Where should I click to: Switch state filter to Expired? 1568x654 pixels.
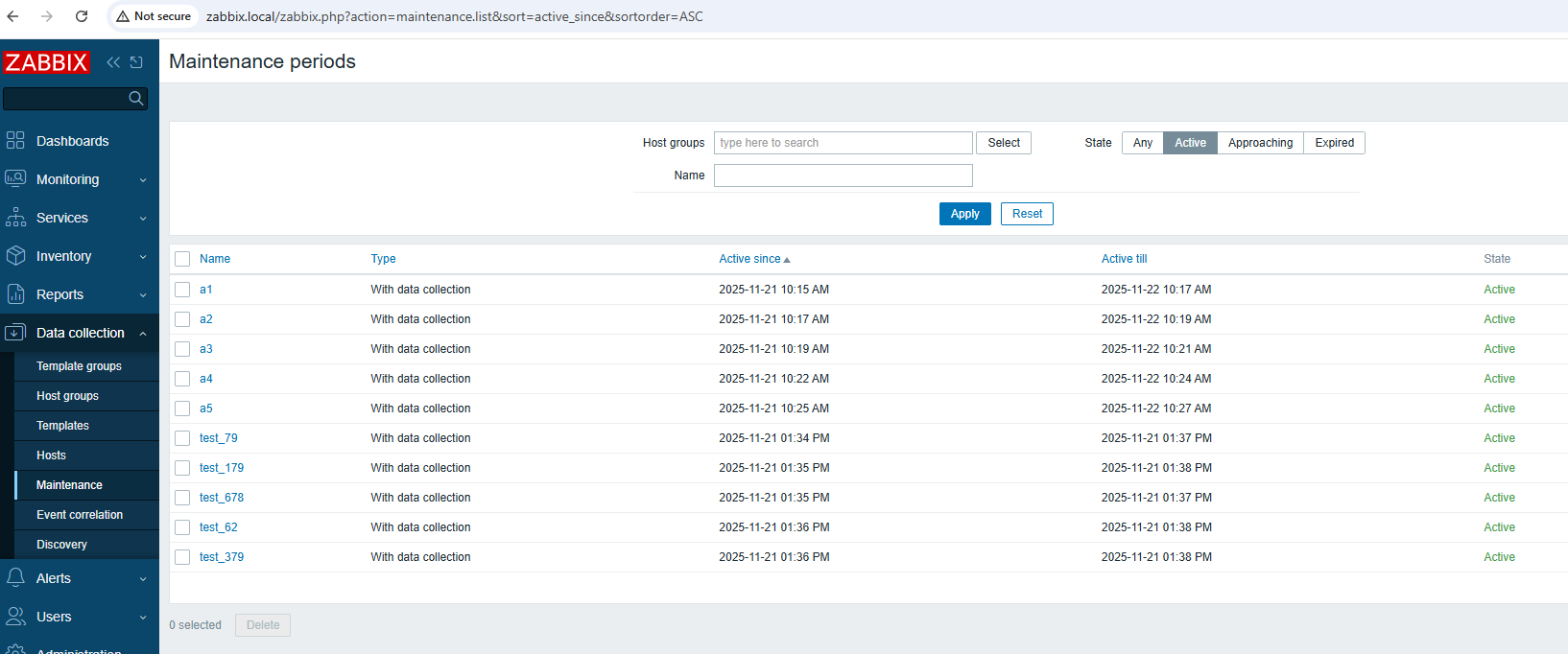[x=1334, y=143]
